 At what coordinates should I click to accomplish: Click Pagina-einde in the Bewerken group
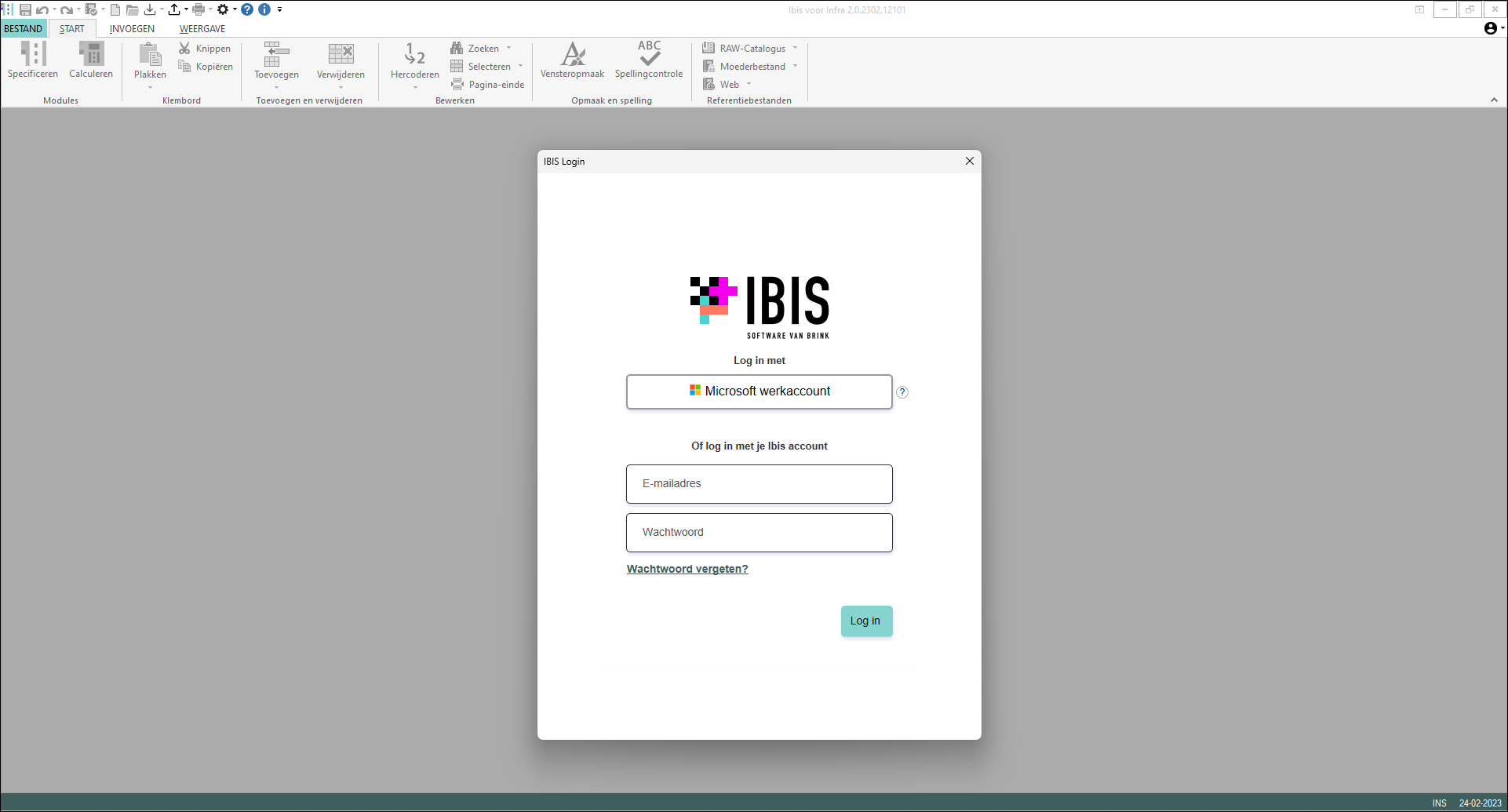coord(487,85)
